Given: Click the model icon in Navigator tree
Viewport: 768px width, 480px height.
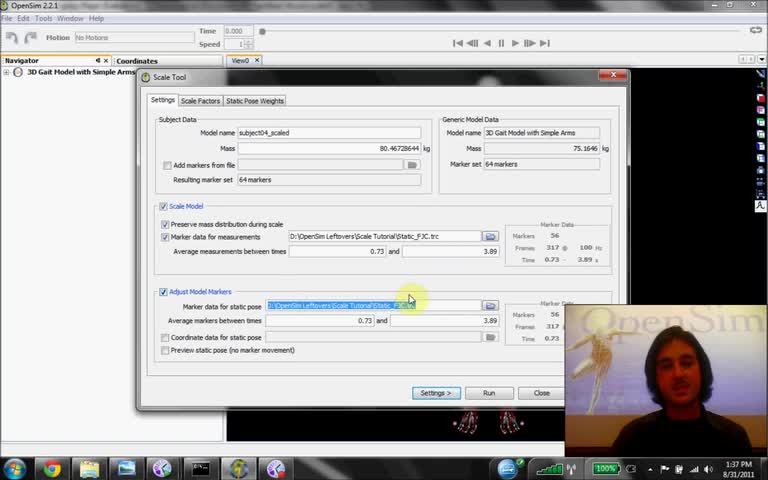Looking at the screenshot, I should click(18, 72).
